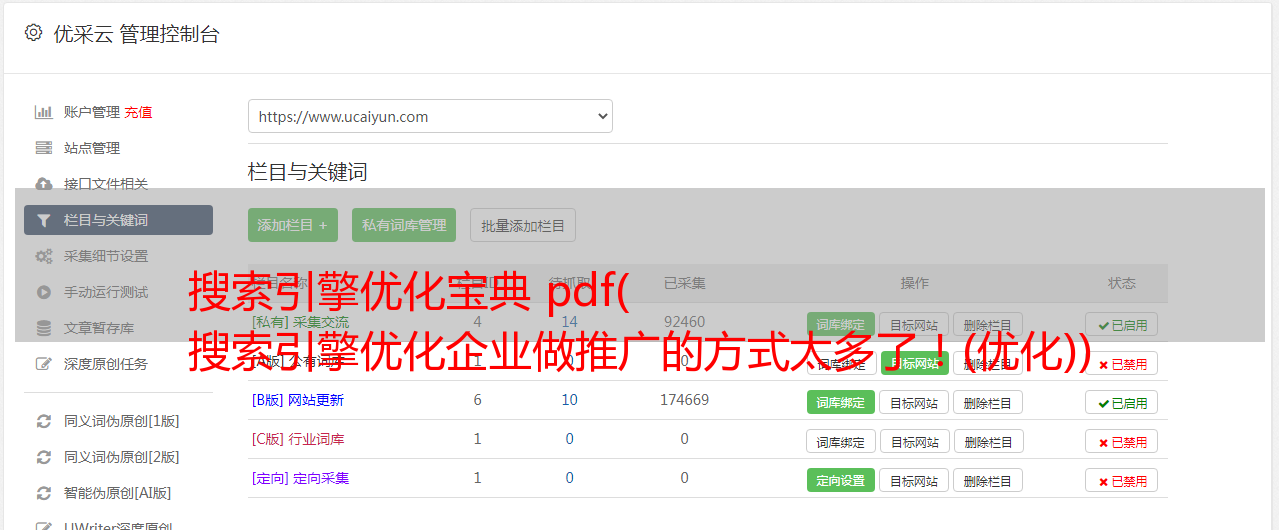Open the [私有] 采集交流 column link
1279x530 pixels.
(300, 322)
